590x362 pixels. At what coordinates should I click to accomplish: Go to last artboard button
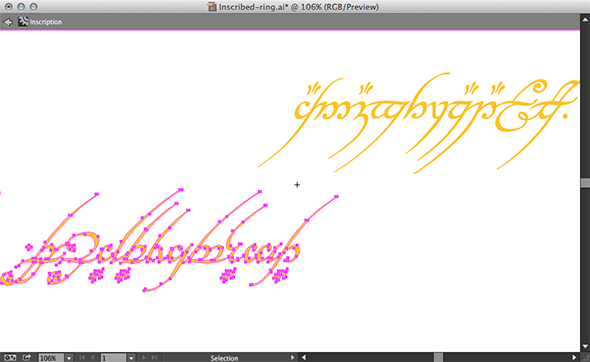click(154, 357)
